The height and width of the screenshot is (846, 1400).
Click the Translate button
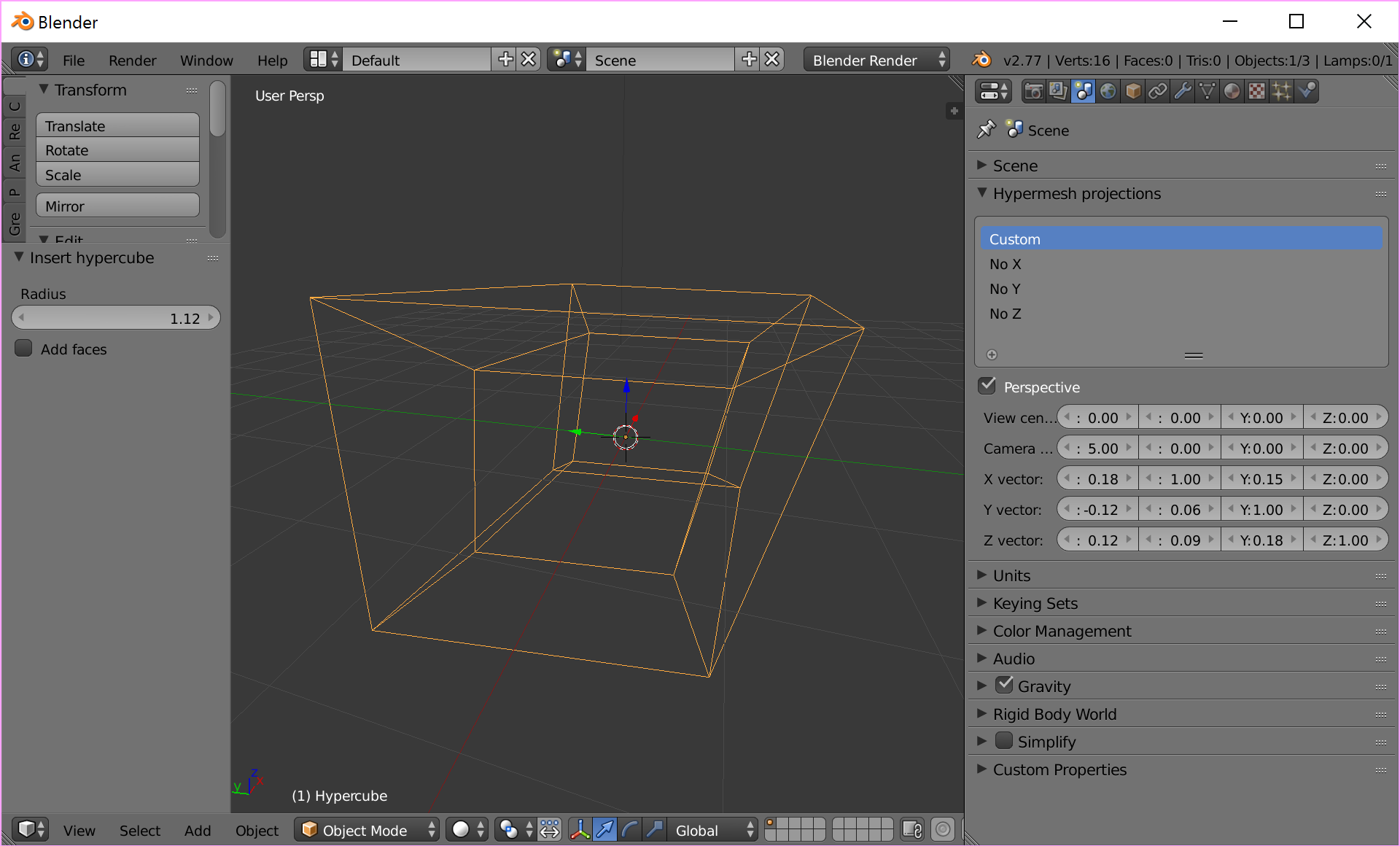(117, 125)
